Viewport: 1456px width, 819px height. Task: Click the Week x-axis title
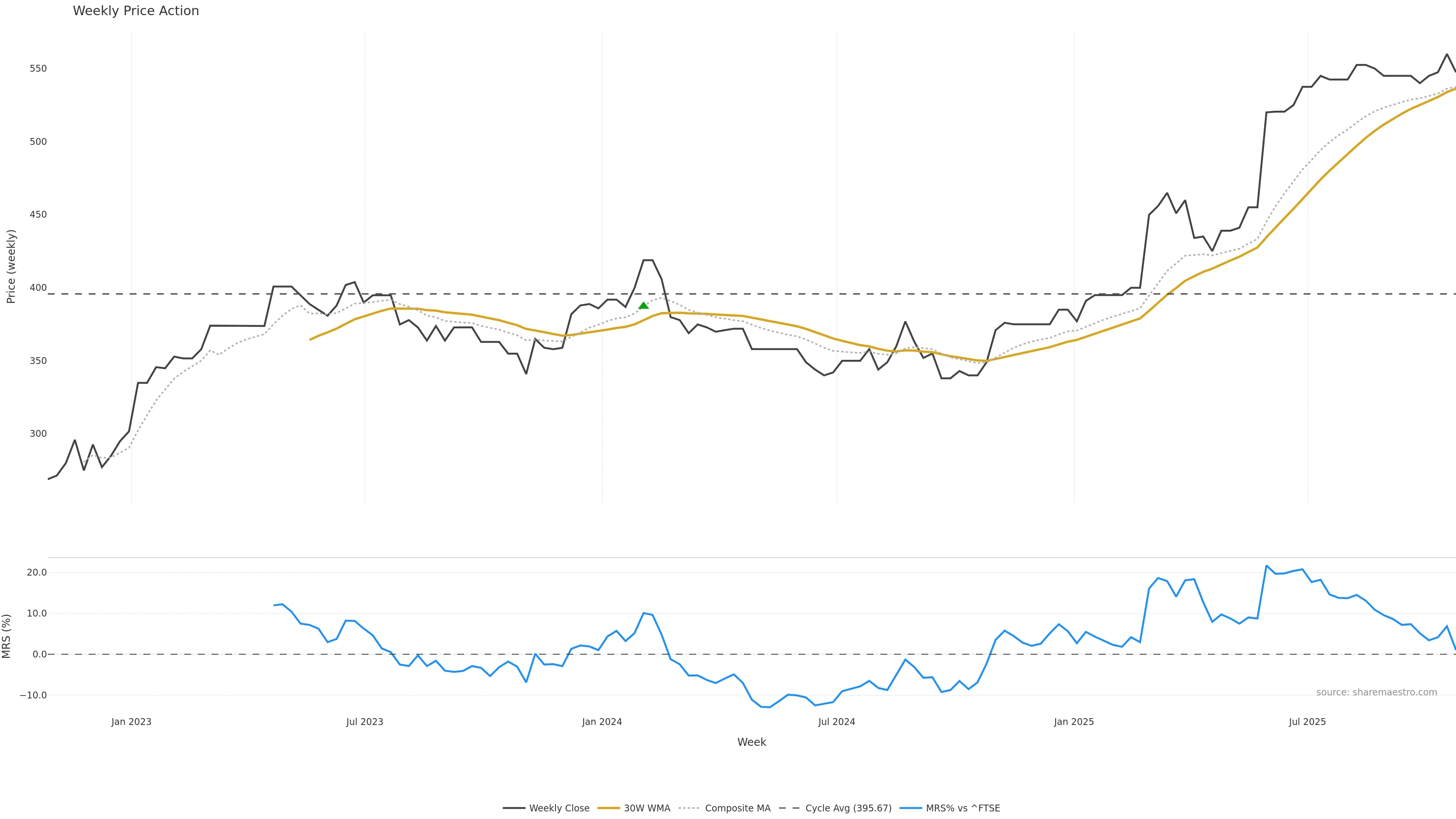click(x=751, y=742)
